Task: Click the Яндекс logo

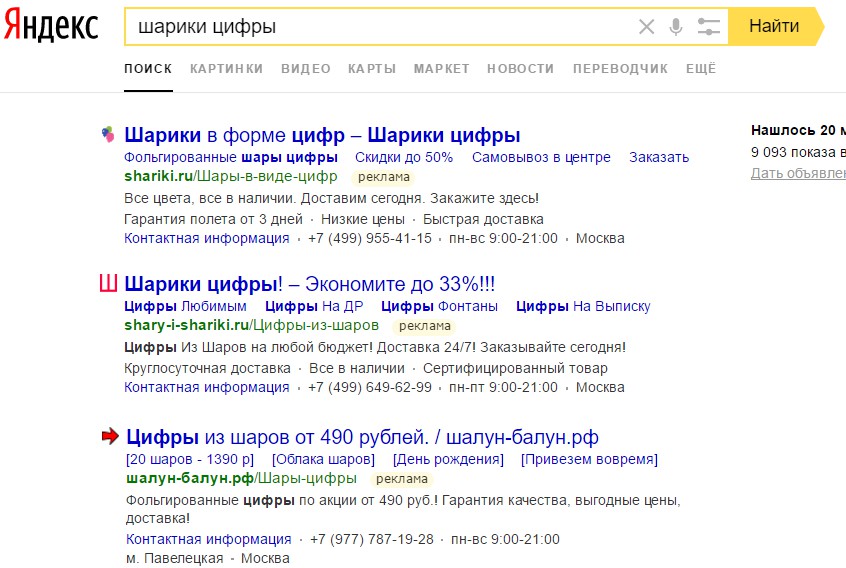Action: click(x=51, y=25)
